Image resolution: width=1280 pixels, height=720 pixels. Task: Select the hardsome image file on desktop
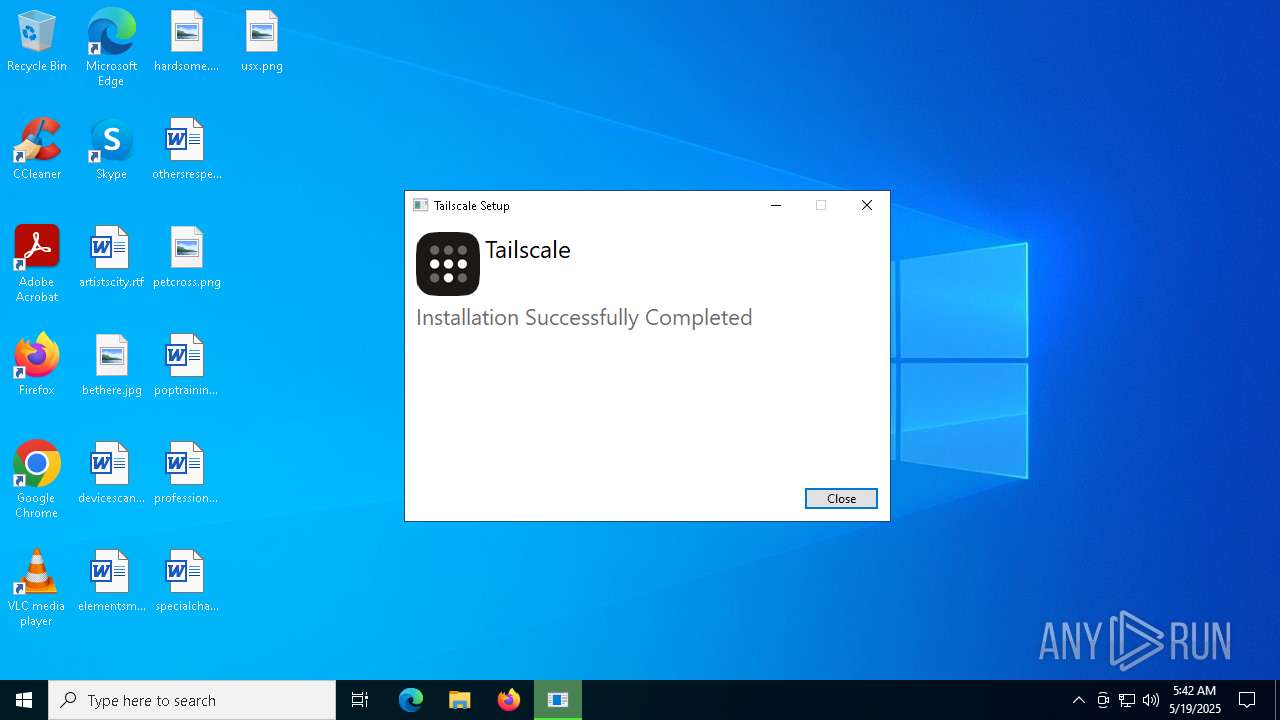(186, 41)
